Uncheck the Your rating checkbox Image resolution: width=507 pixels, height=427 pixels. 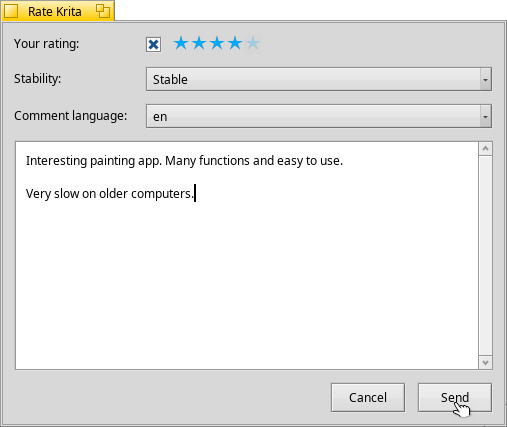[x=153, y=44]
